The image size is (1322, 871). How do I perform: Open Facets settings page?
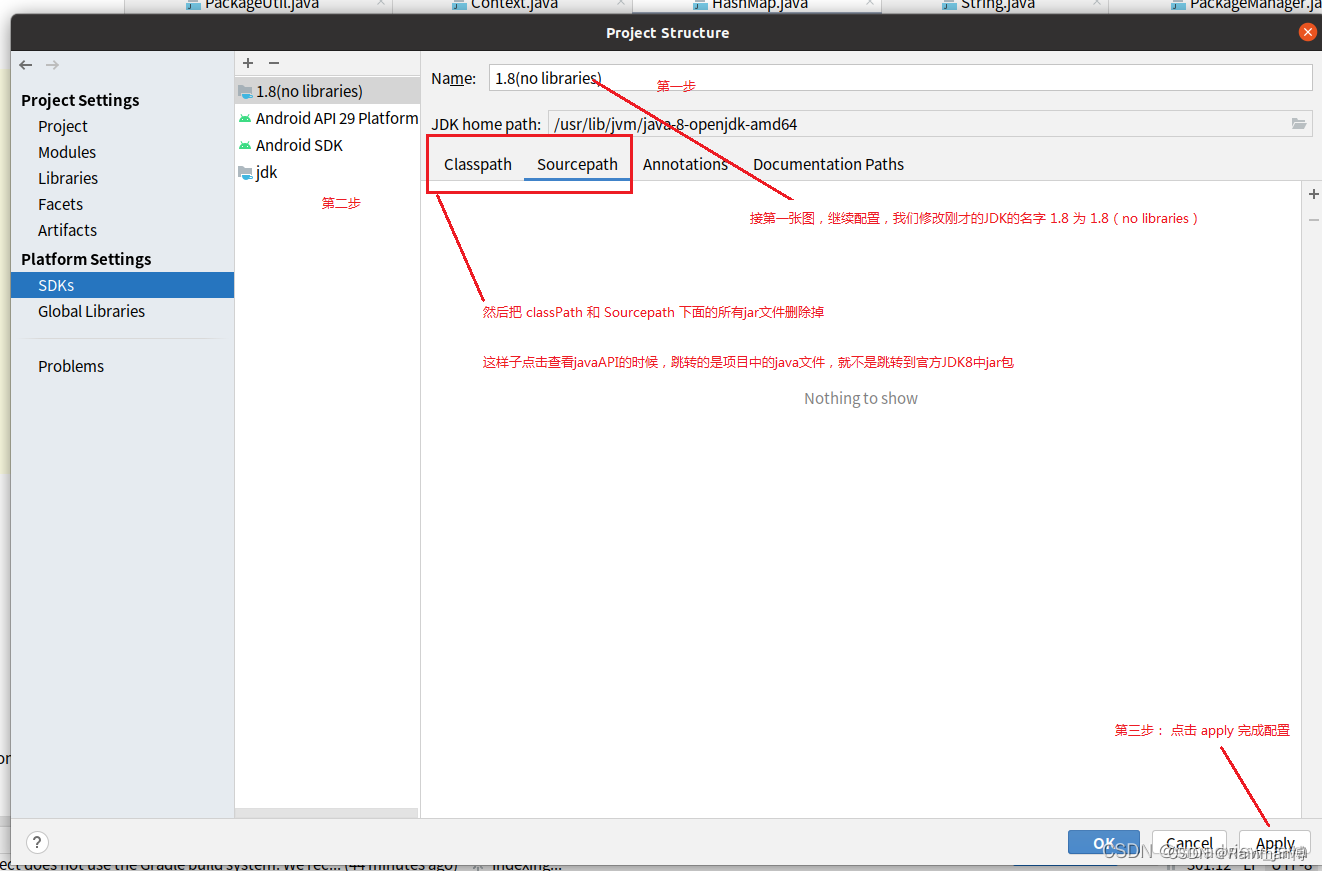pyautogui.click(x=60, y=204)
